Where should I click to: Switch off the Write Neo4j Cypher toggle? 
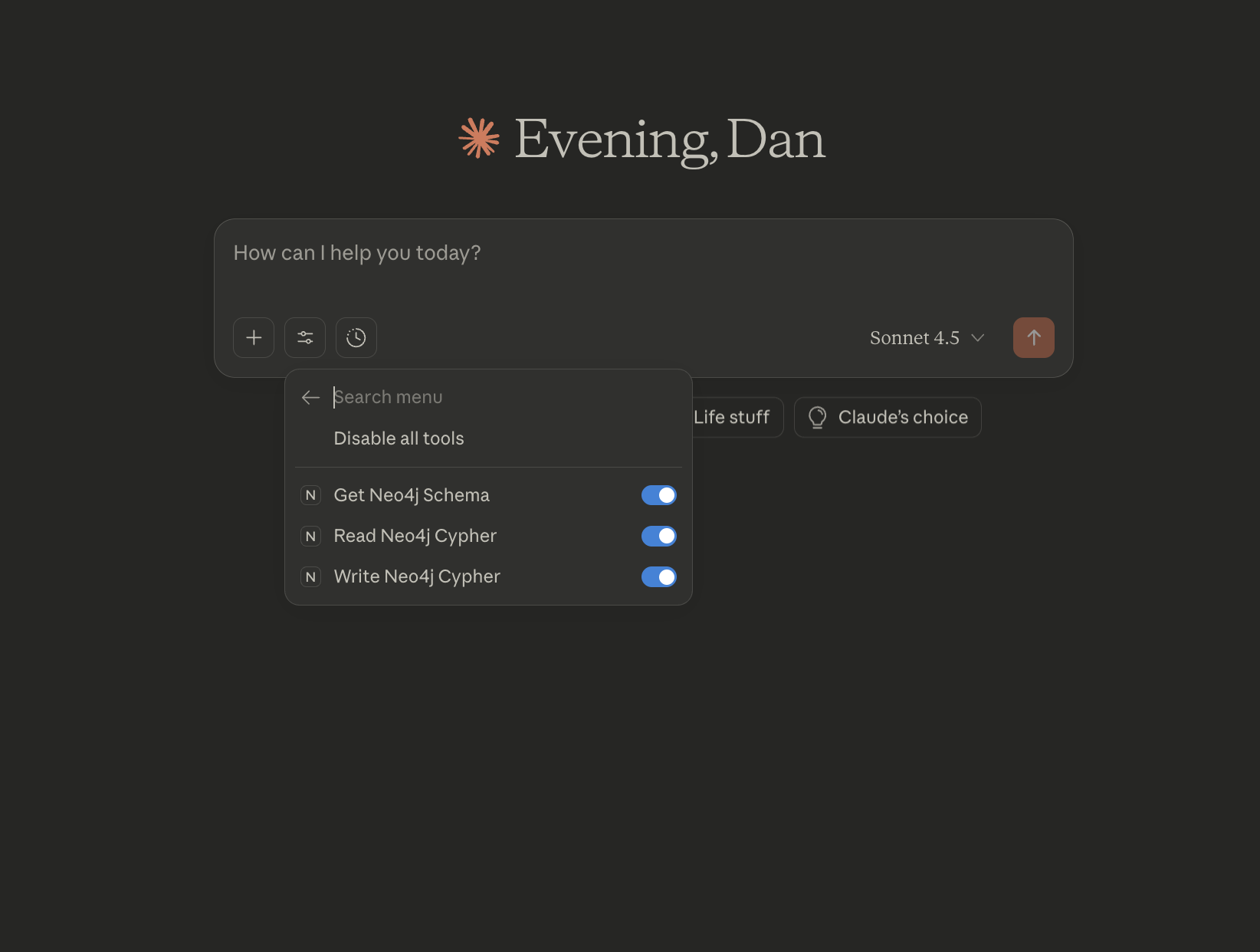point(658,576)
